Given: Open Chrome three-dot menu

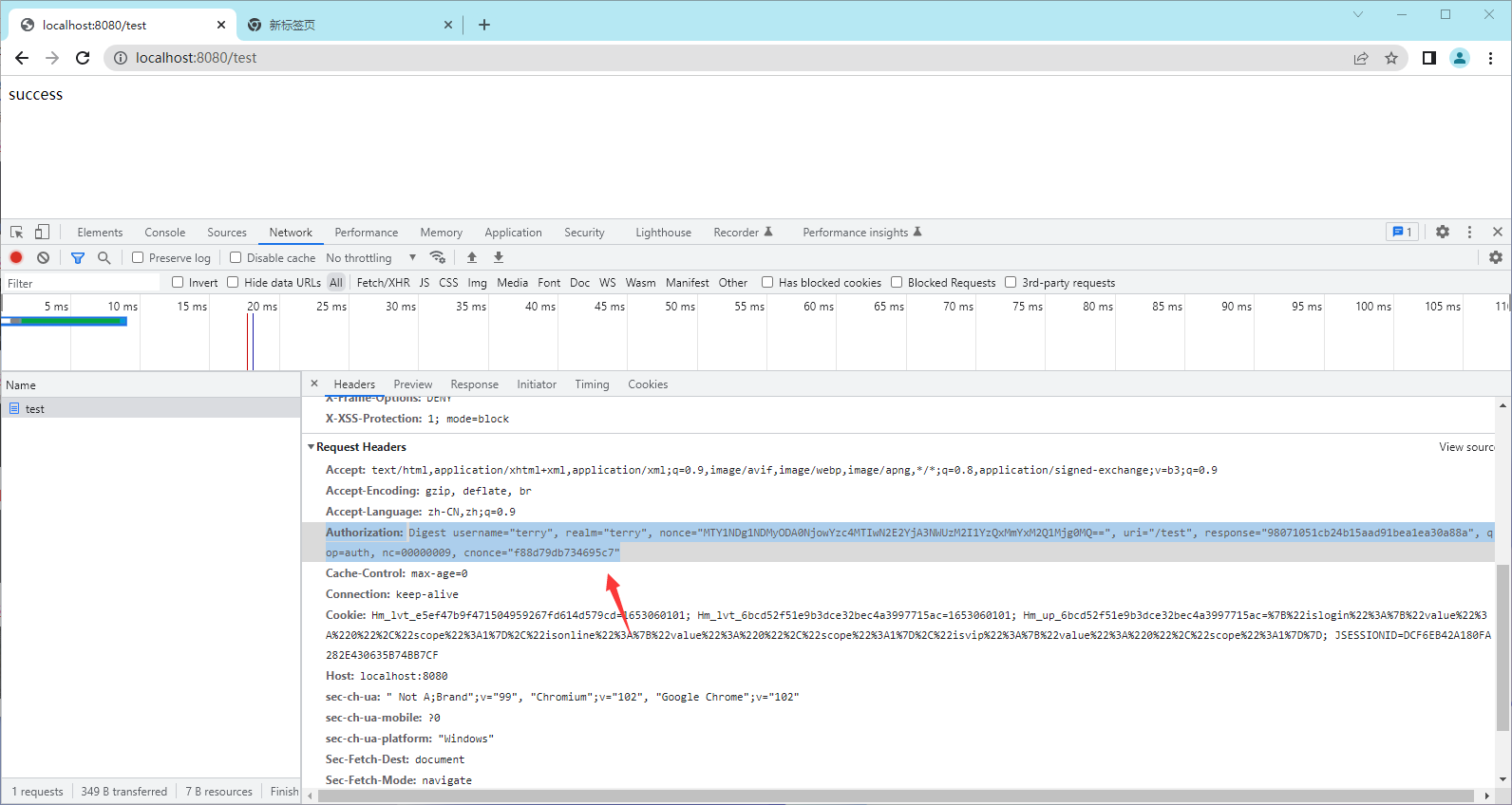Looking at the screenshot, I should point(1490,58).
